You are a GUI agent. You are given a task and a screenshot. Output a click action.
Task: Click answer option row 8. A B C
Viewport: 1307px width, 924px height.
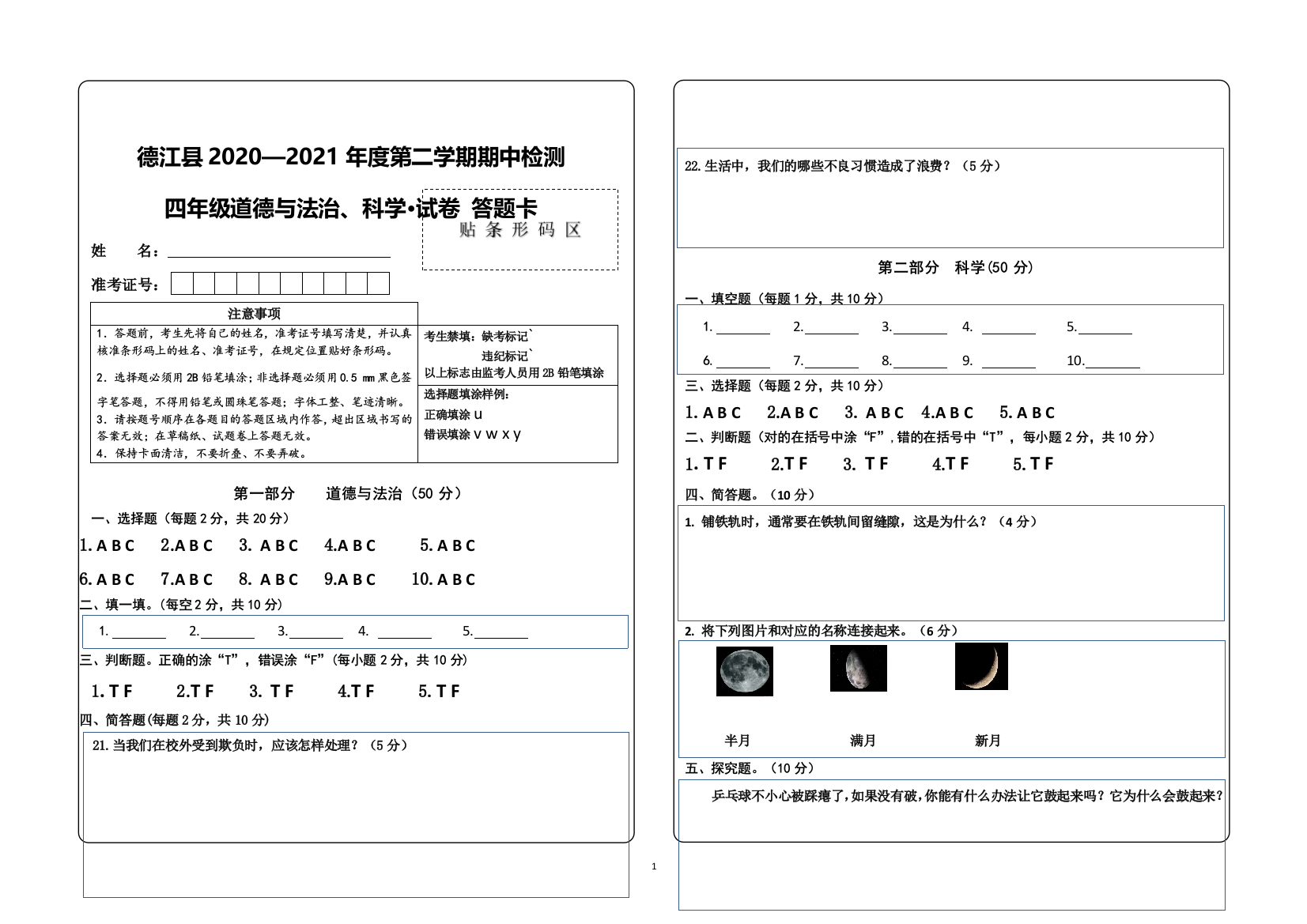click(x=269, y=579)
